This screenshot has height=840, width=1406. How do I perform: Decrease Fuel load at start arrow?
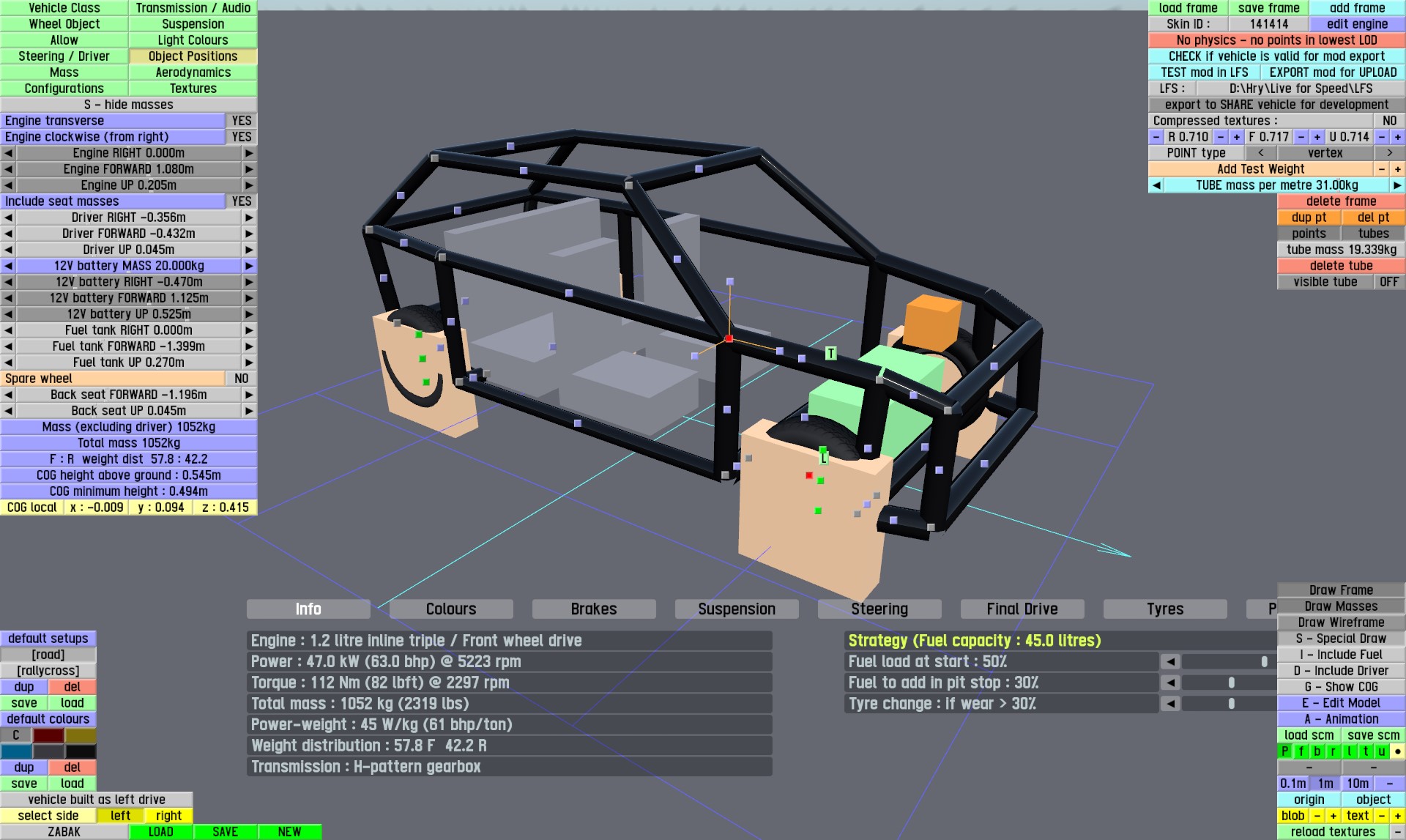(x=1170, y=662)
